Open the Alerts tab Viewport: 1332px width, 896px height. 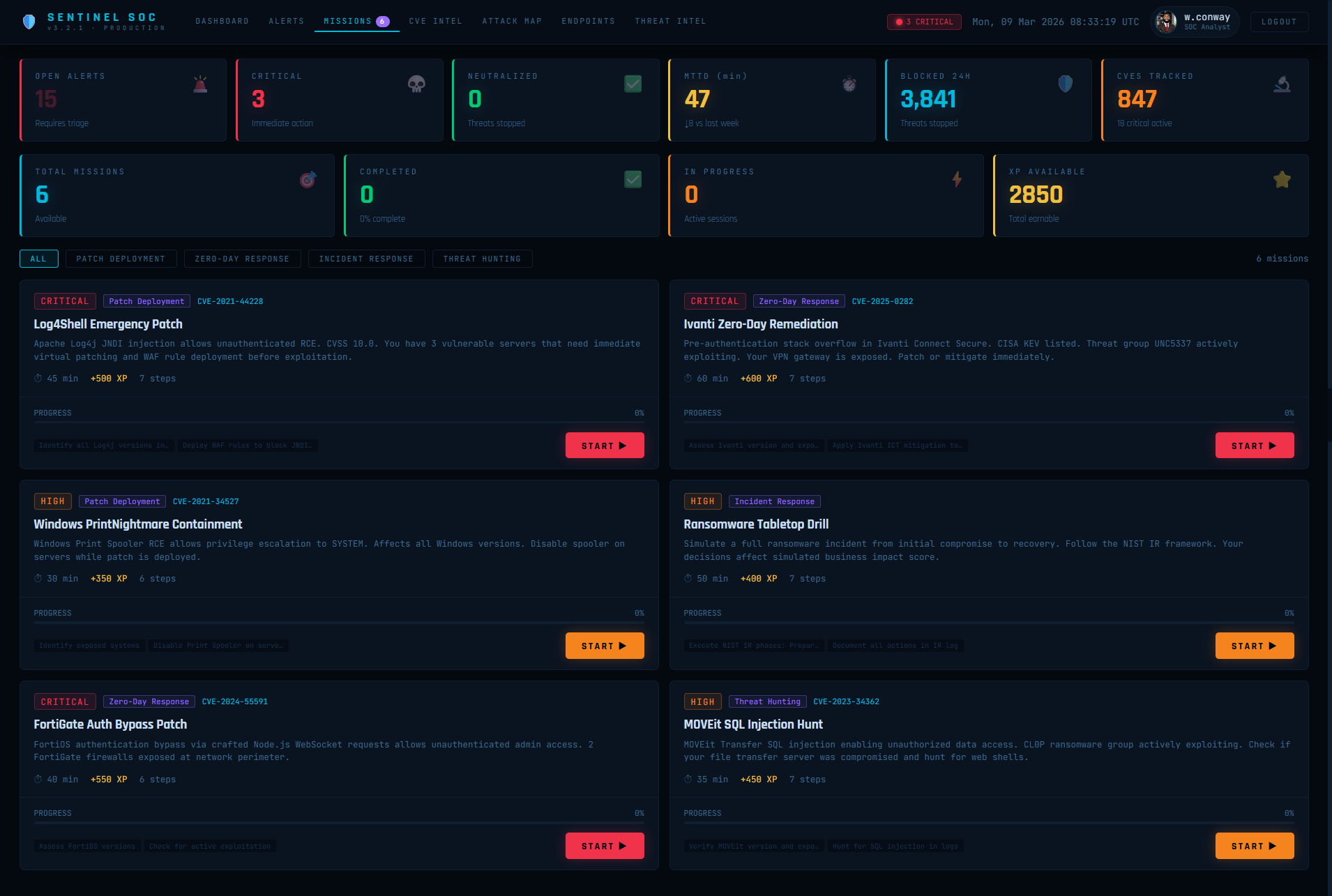pos(287,22)
